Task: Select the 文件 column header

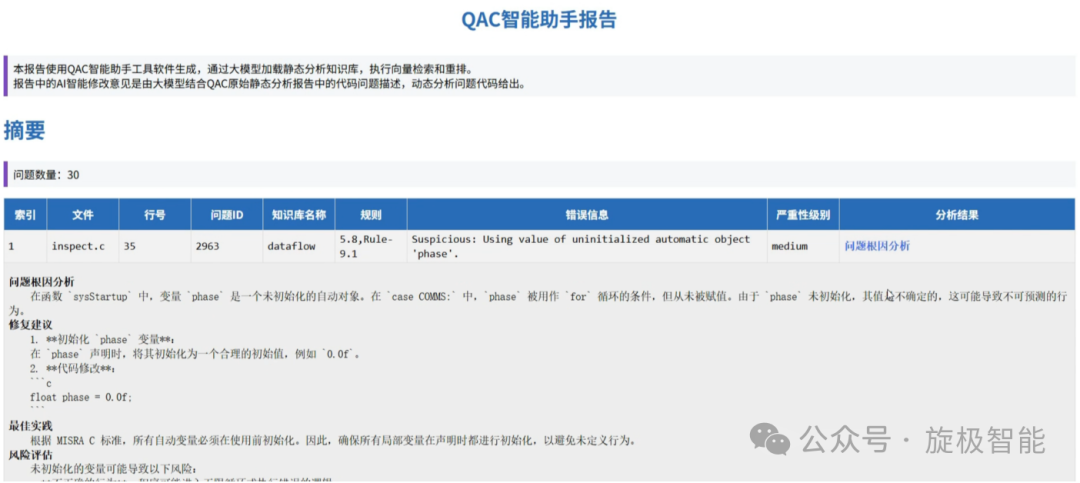Action: (x=83, y=214)
